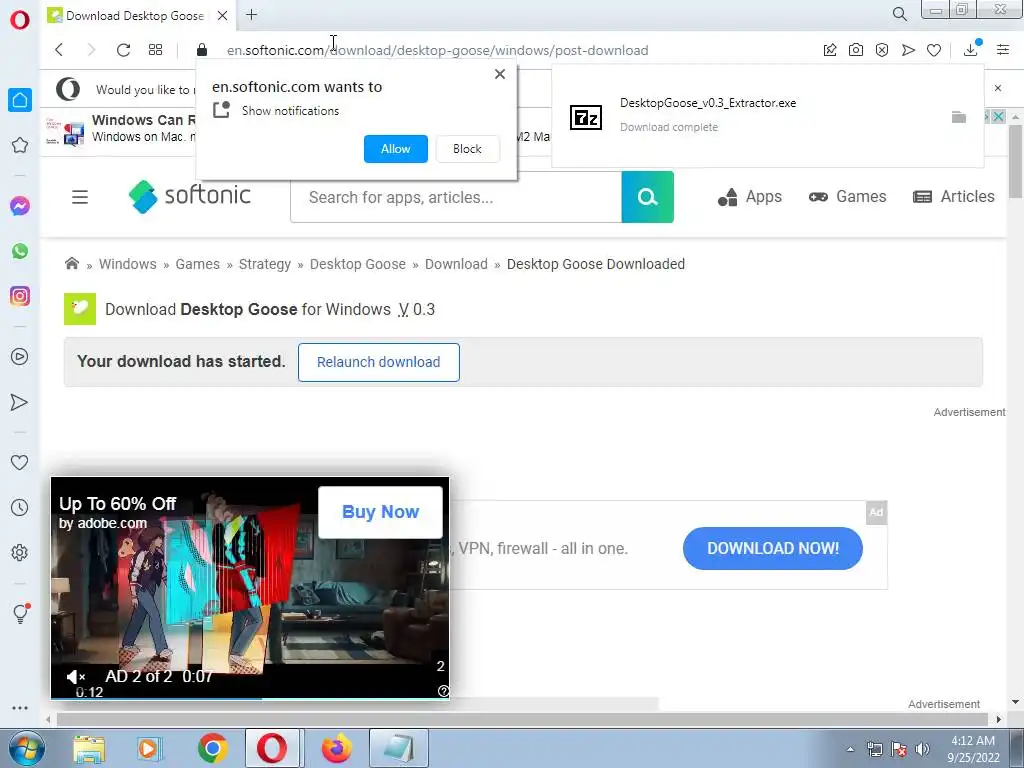Open Download breadcrumb link
1024x768 pixels.
point(456,264)
